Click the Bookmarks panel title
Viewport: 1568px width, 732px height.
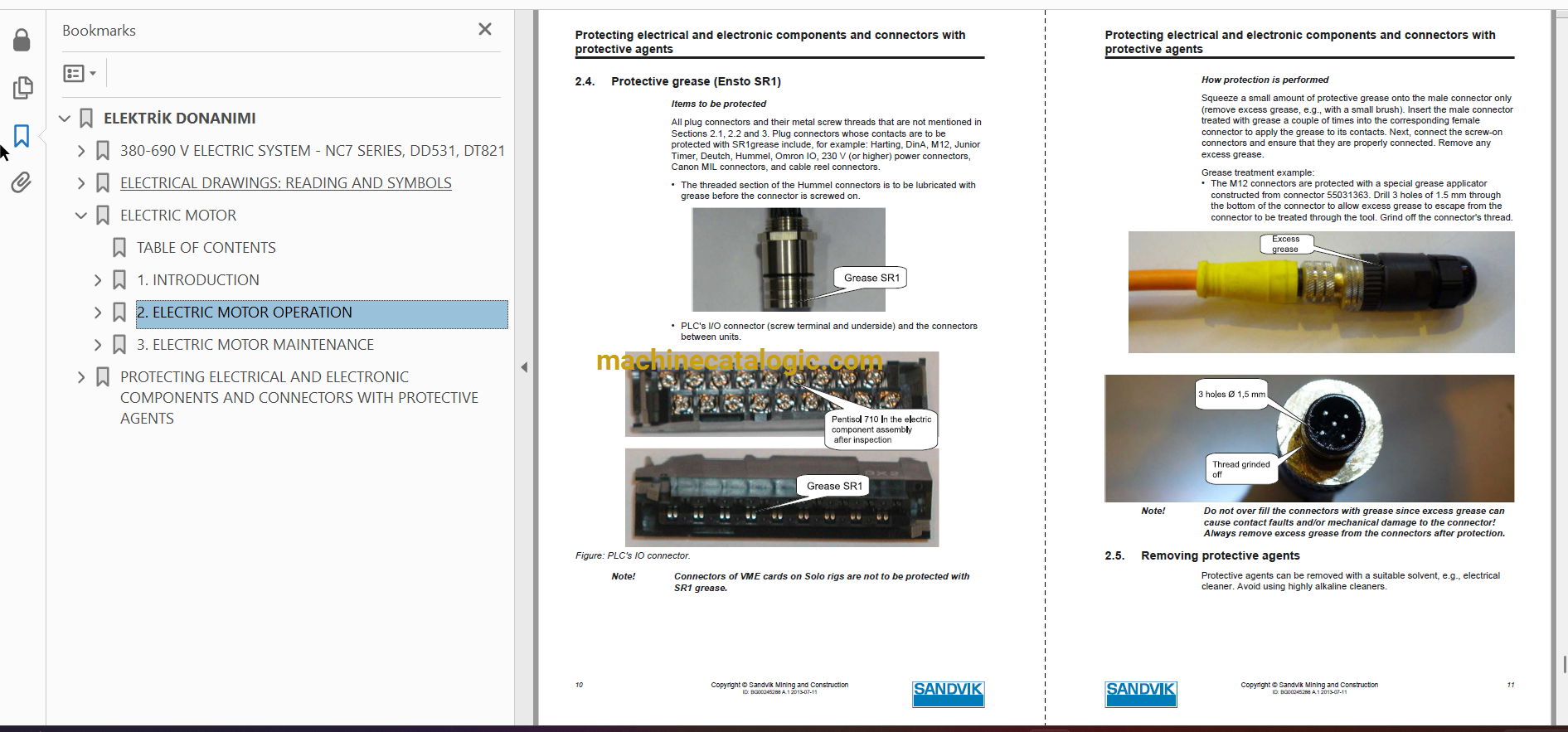[99, 30]
